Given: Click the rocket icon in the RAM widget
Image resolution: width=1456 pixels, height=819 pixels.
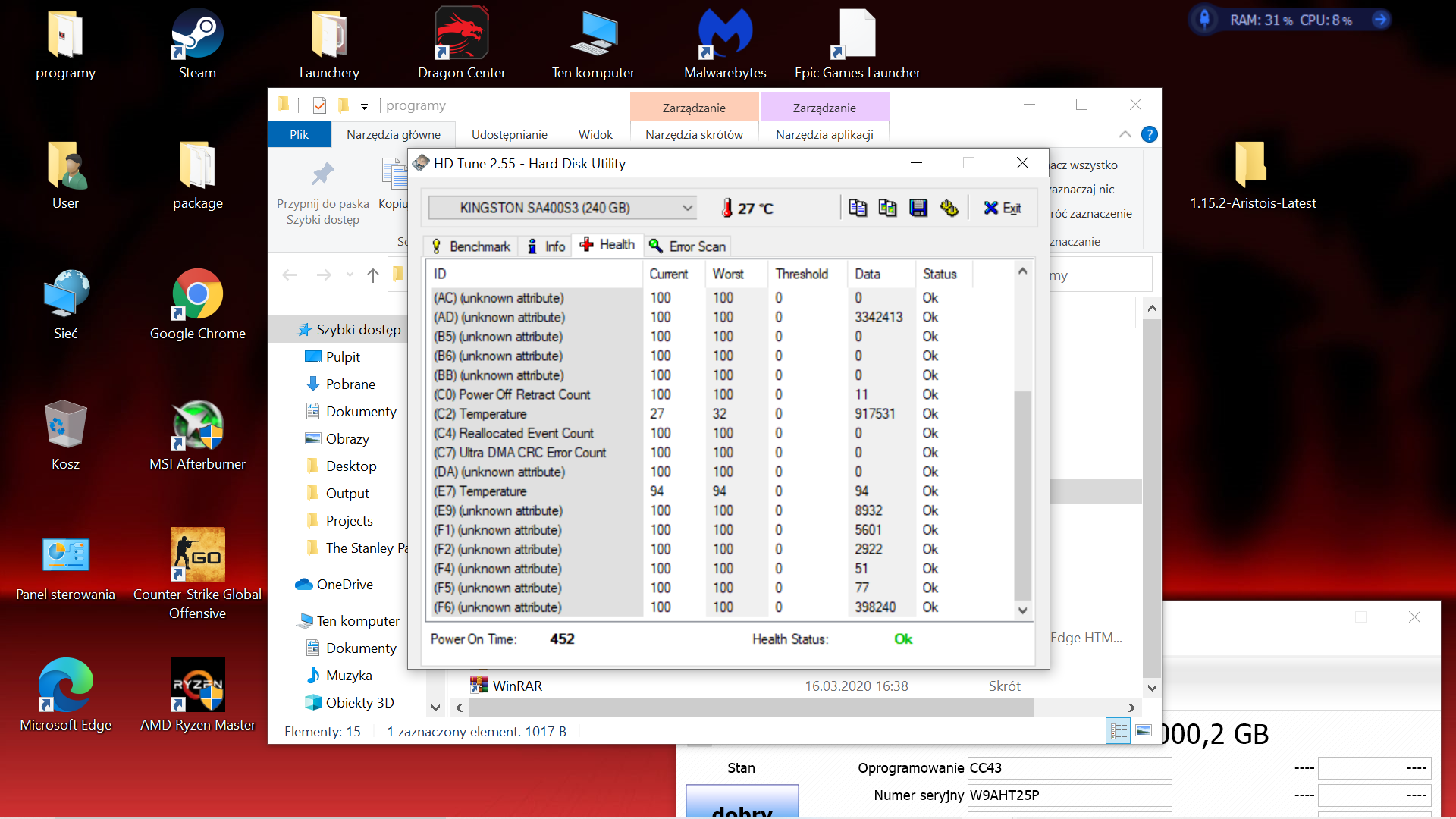Looking at the screenshot, I should [x=1204, y=19].
